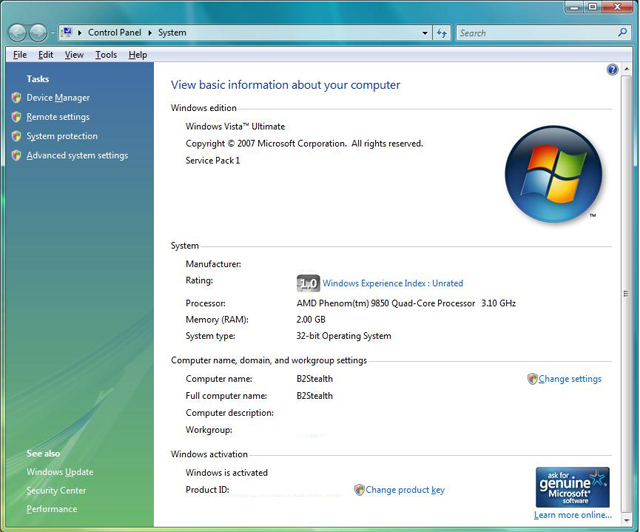
Task: Click the shield icon next to System protection
Action: pos(16,136)
